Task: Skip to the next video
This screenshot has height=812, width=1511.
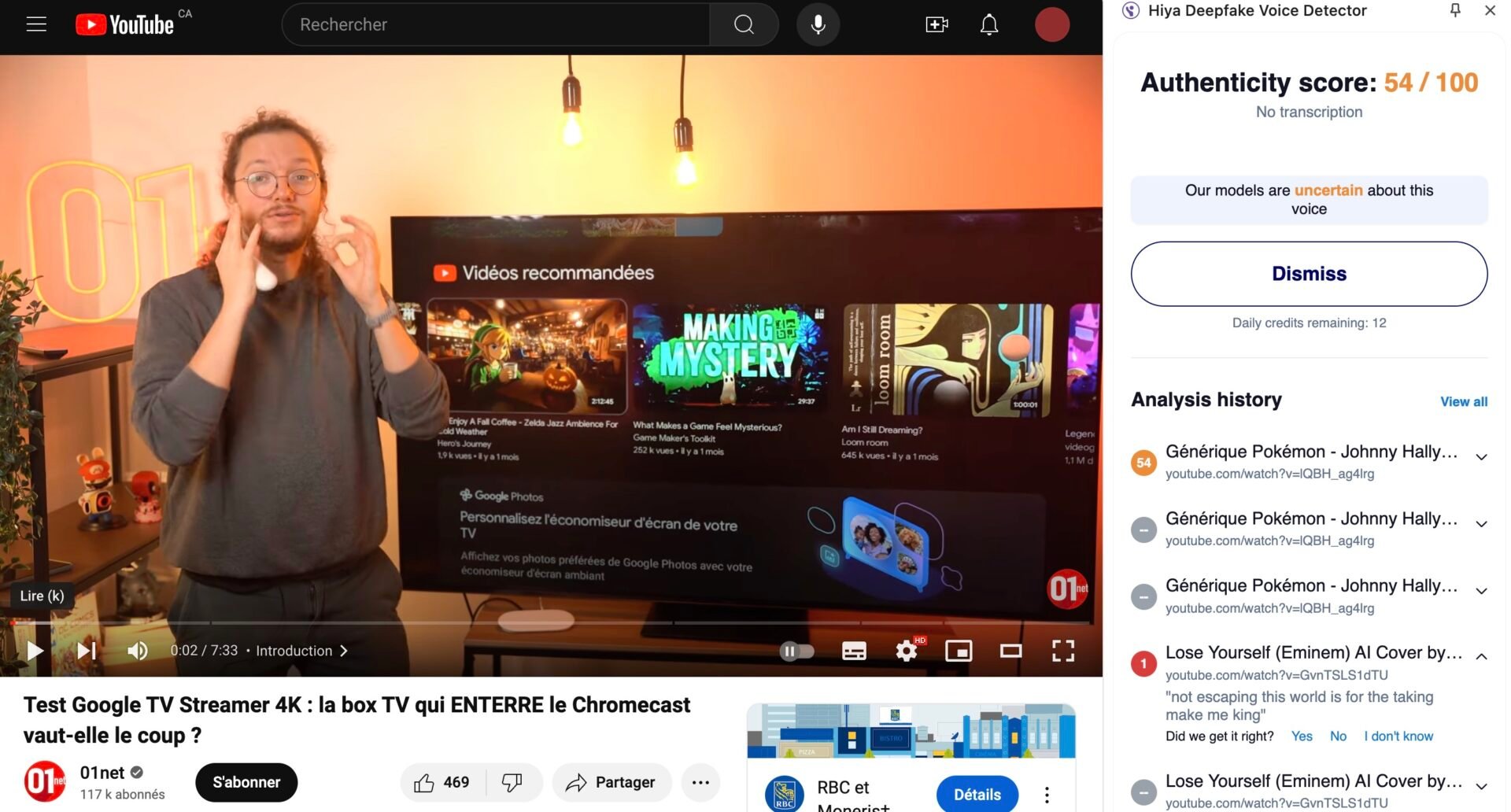Action: pos(87,651)
